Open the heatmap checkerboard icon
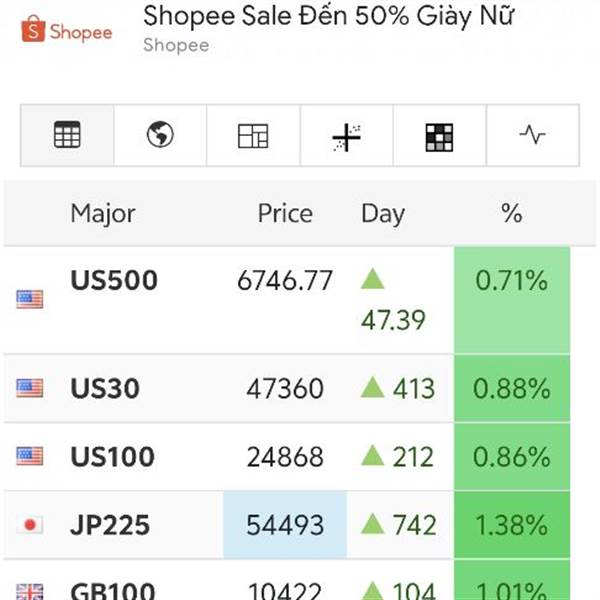This screenshot has height=600, width=600. point(439,136)
